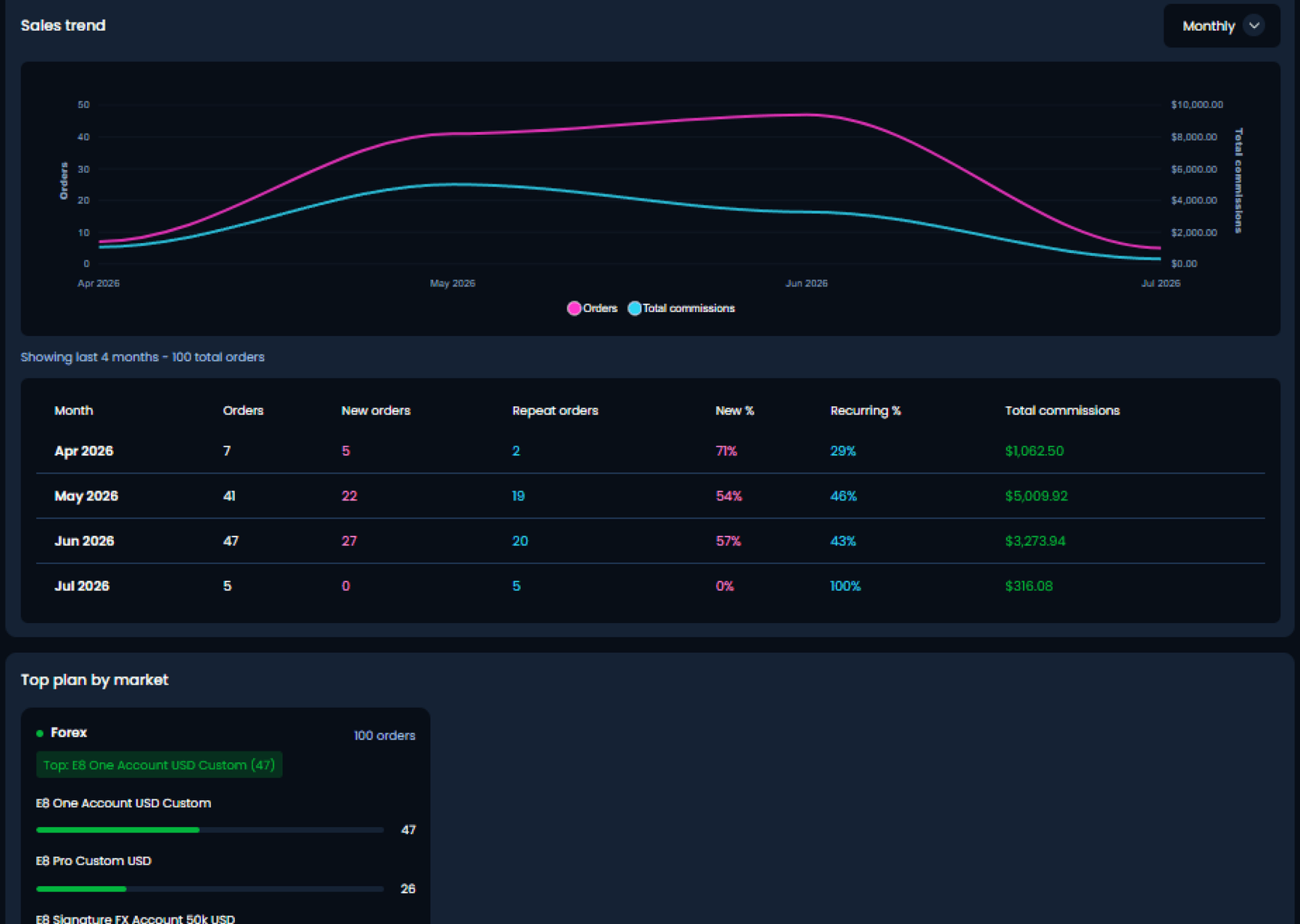Click the 41 orders cell for May
Viewport: 1300px width, 924px height.
coord(229,496)
